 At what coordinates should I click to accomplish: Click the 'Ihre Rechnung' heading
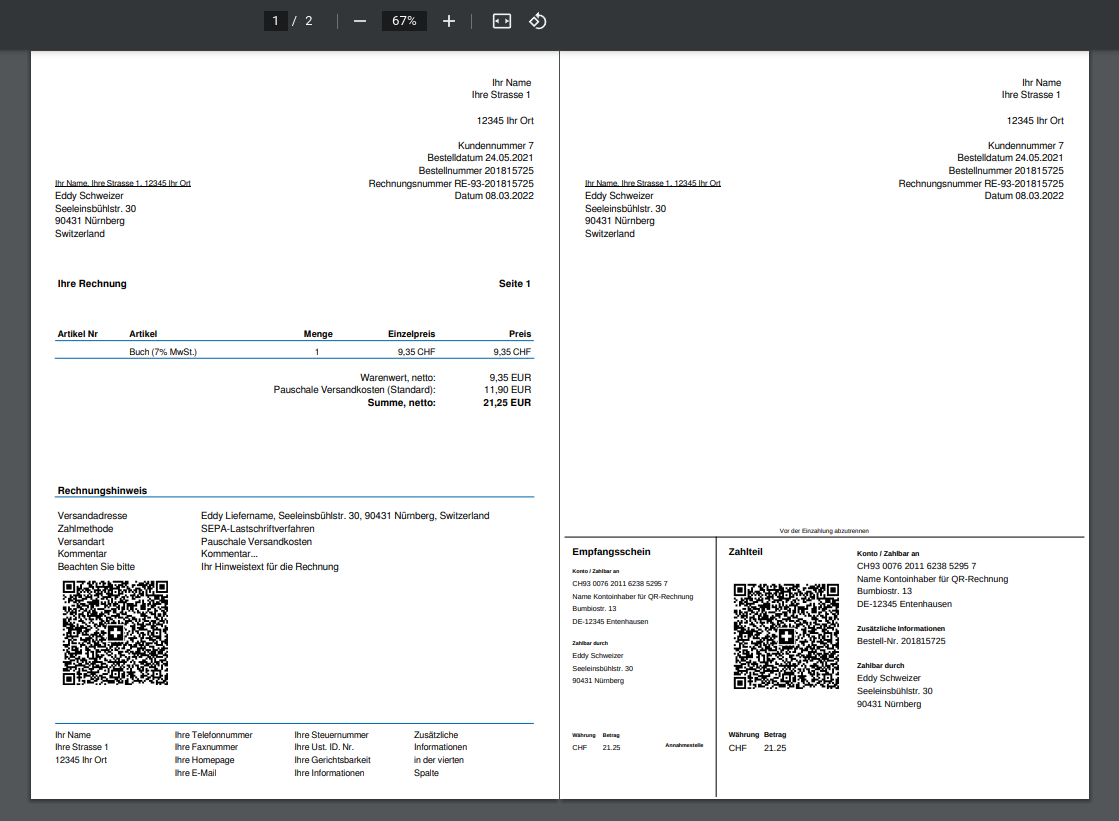click(x=92, y=283)
